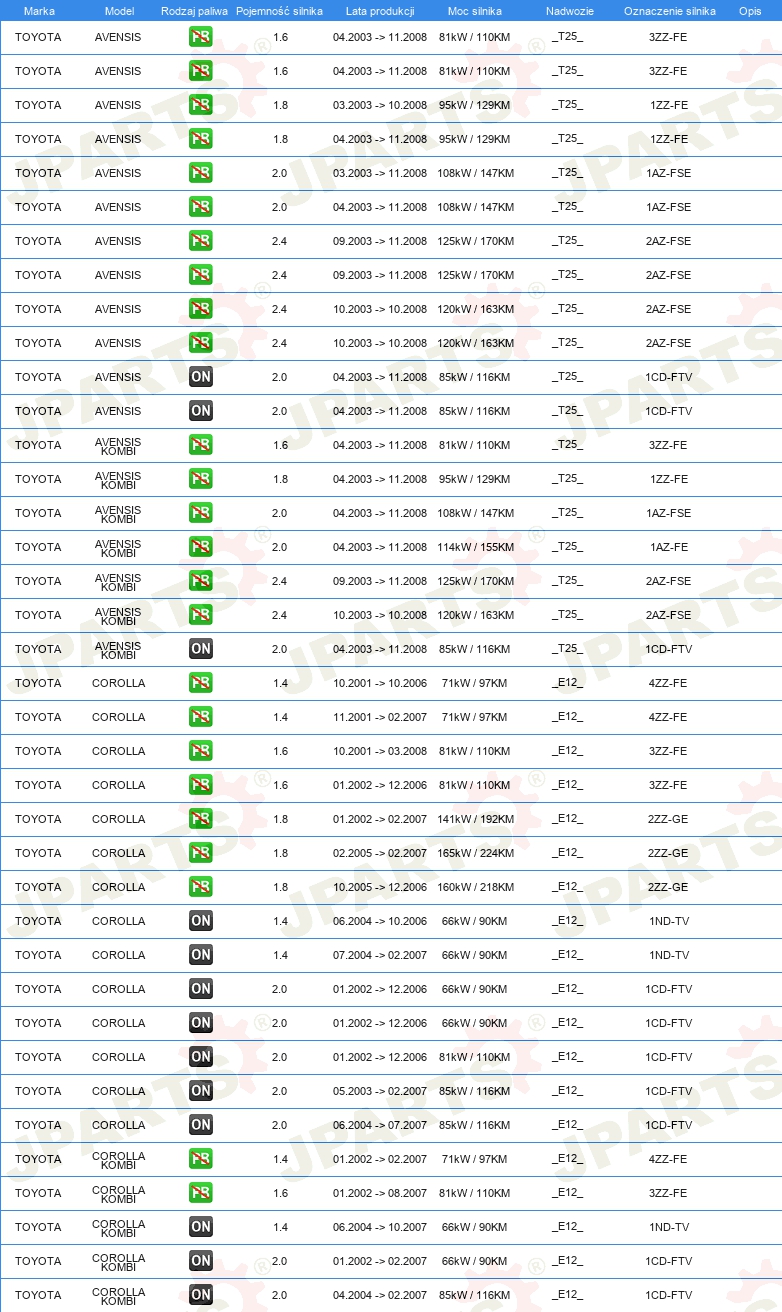Select production dates 11.2001 -> 02.2007

pos(380,717)
